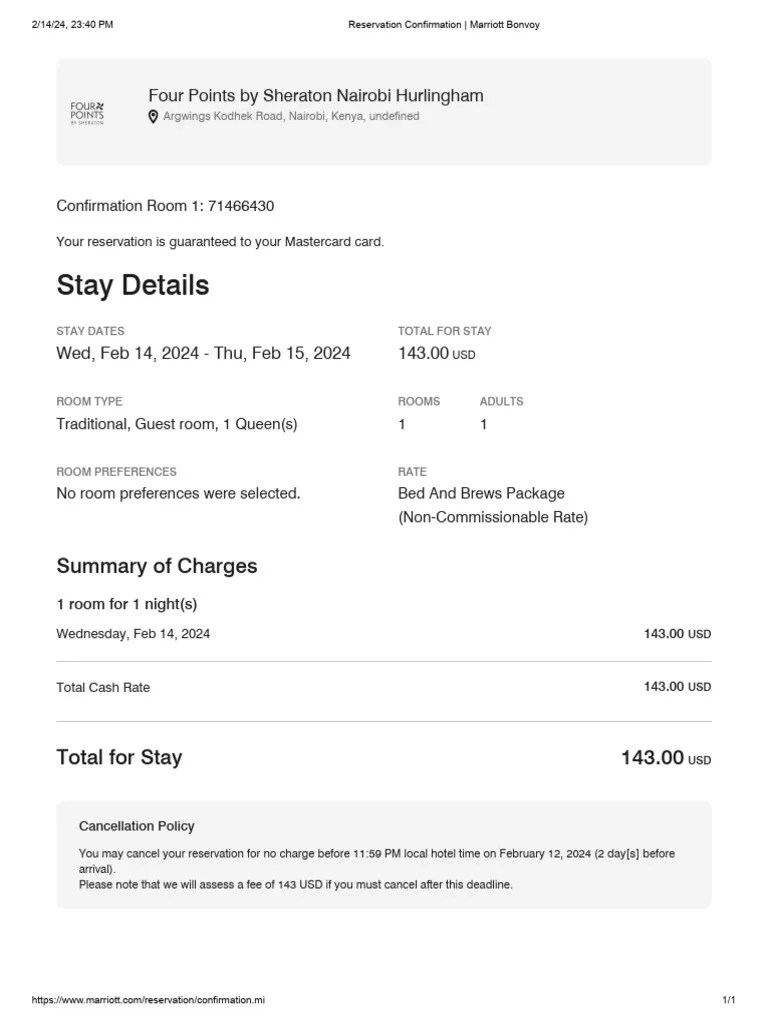Click the map pin location icon
768x1024 pixels.
[153, 117]
